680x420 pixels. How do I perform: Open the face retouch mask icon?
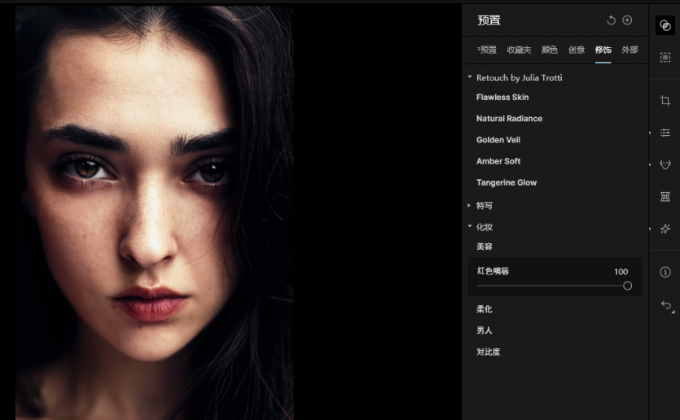pos(665,164)
